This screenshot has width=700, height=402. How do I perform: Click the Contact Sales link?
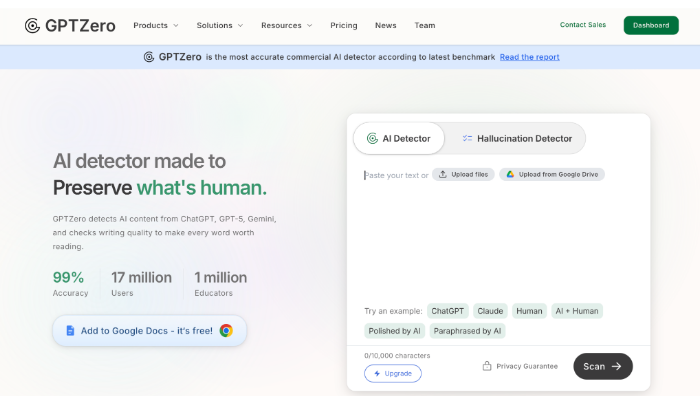coord(583,25)
